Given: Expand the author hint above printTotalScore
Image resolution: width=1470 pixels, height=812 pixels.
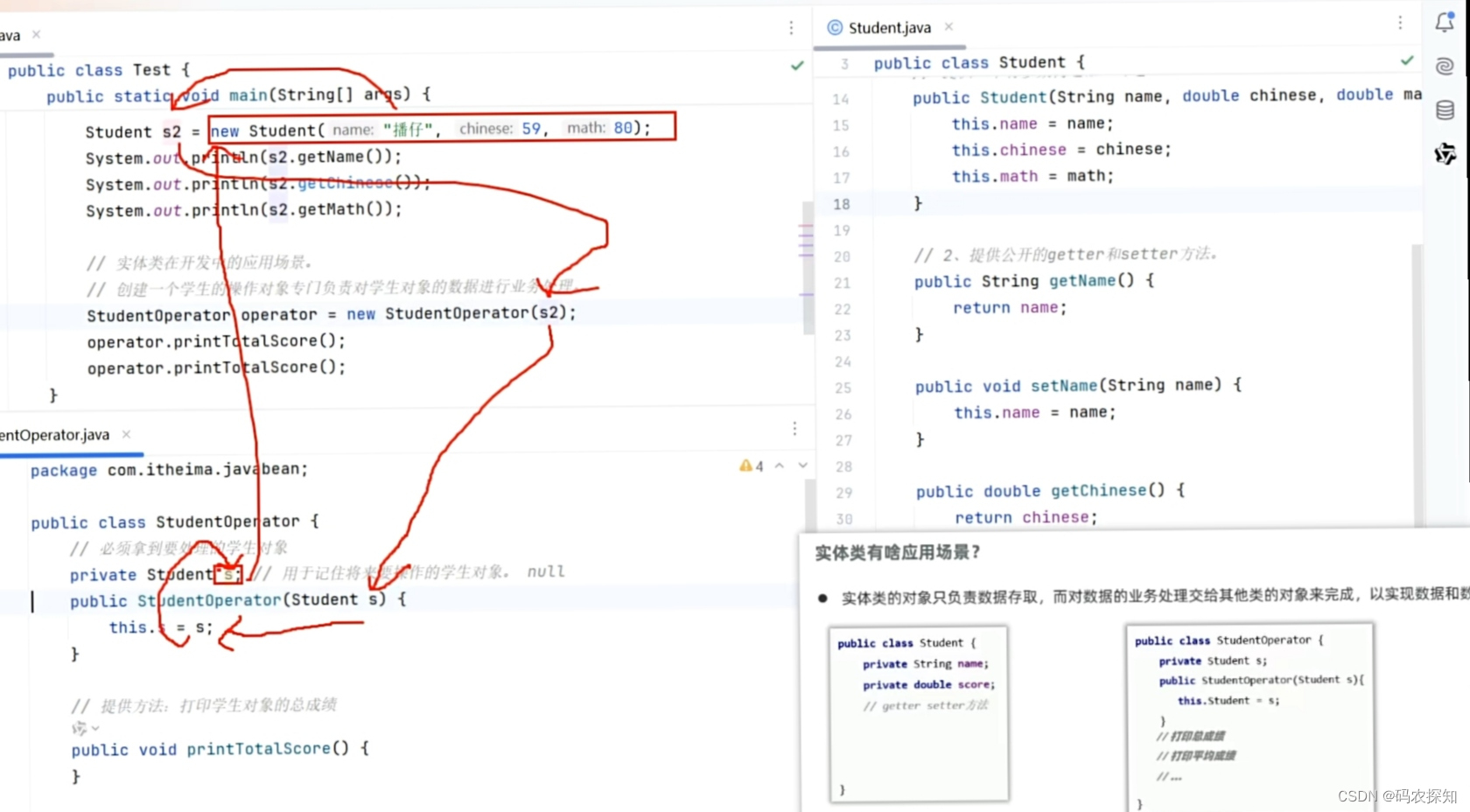Looking at the screenshot, I should point(85,727).
